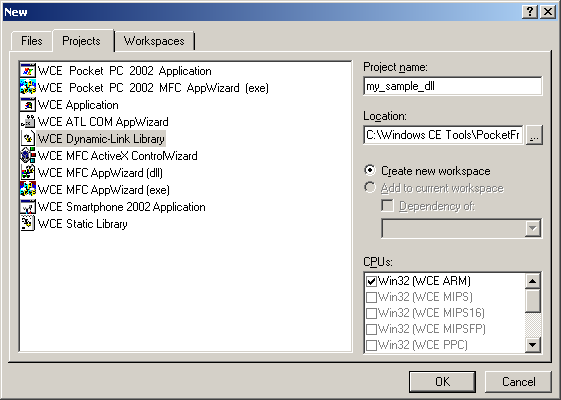Viewport: 561px width, 400px height.
Task: Select "WCE Pocket PC 2002 MFC AppWizard (exe)" text
Action: (x=153, y=88)
